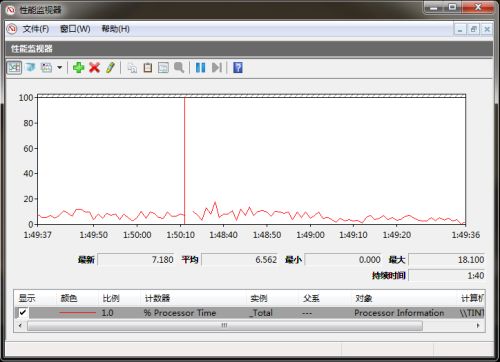The height and width of the screenshot is (362, 500).
Task: Pause the display with freeze button
Action: [x=200, y=68]
